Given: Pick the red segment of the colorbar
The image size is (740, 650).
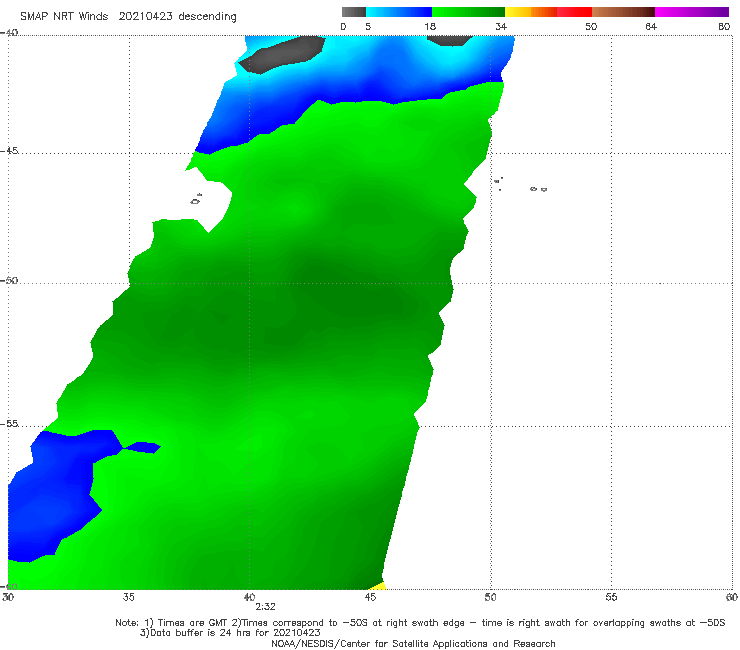Looking at the screenshot, I should coord(574,12).
